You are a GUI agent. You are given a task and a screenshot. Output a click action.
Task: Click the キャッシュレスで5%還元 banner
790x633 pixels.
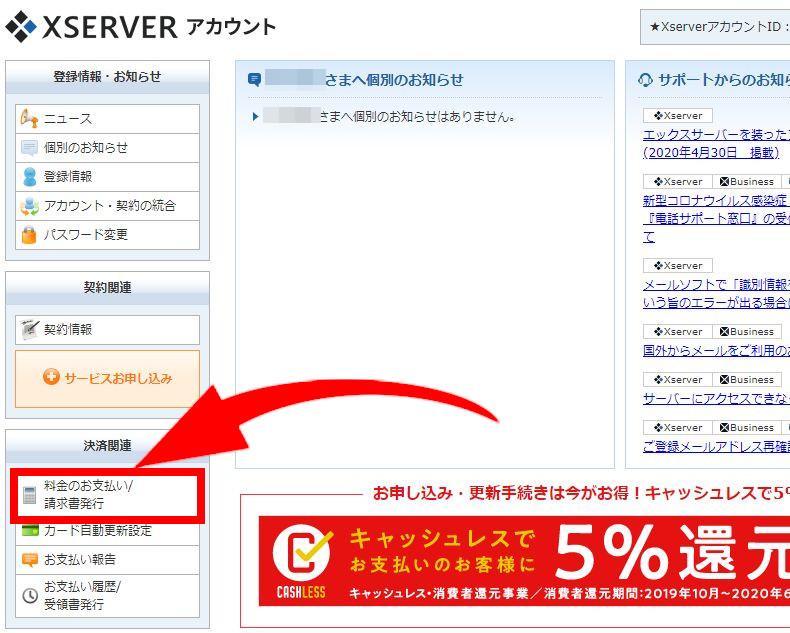coord(524,560)
